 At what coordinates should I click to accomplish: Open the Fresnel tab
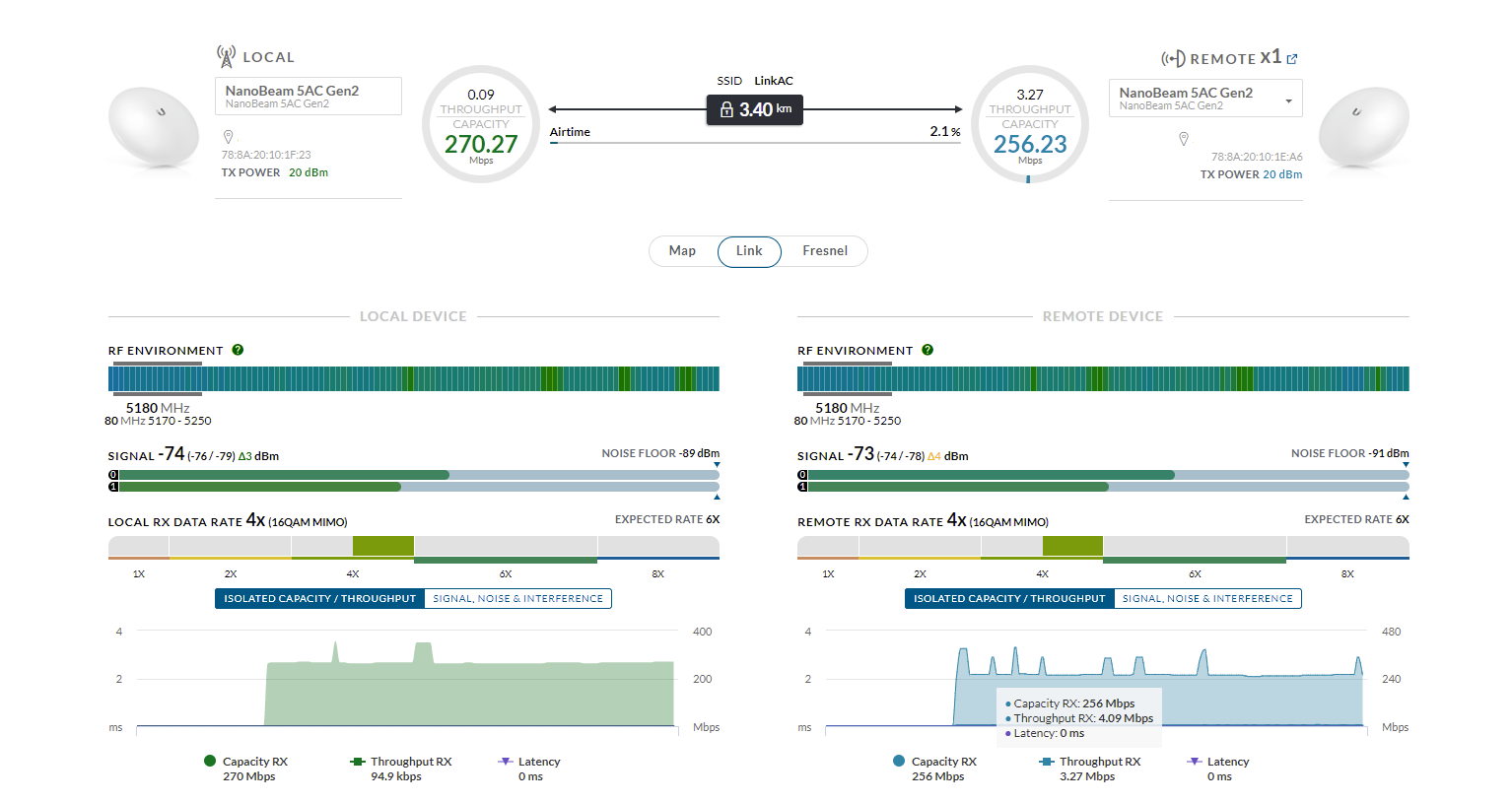tap(825, 251)
